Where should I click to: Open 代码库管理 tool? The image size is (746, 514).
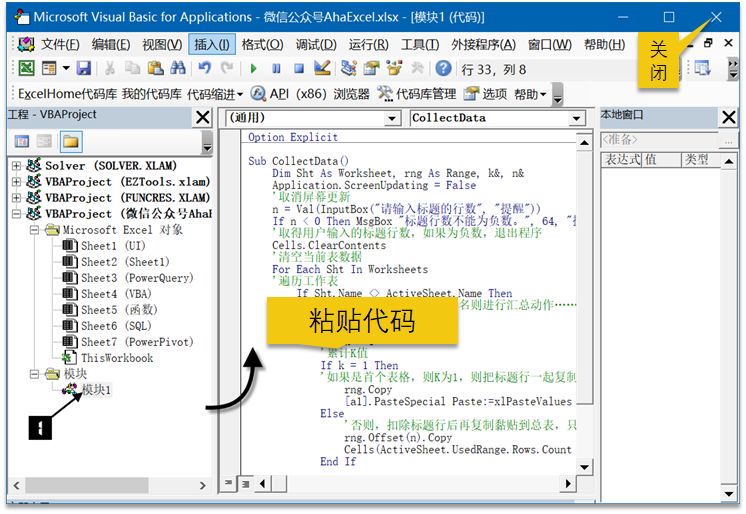[417, 94]
